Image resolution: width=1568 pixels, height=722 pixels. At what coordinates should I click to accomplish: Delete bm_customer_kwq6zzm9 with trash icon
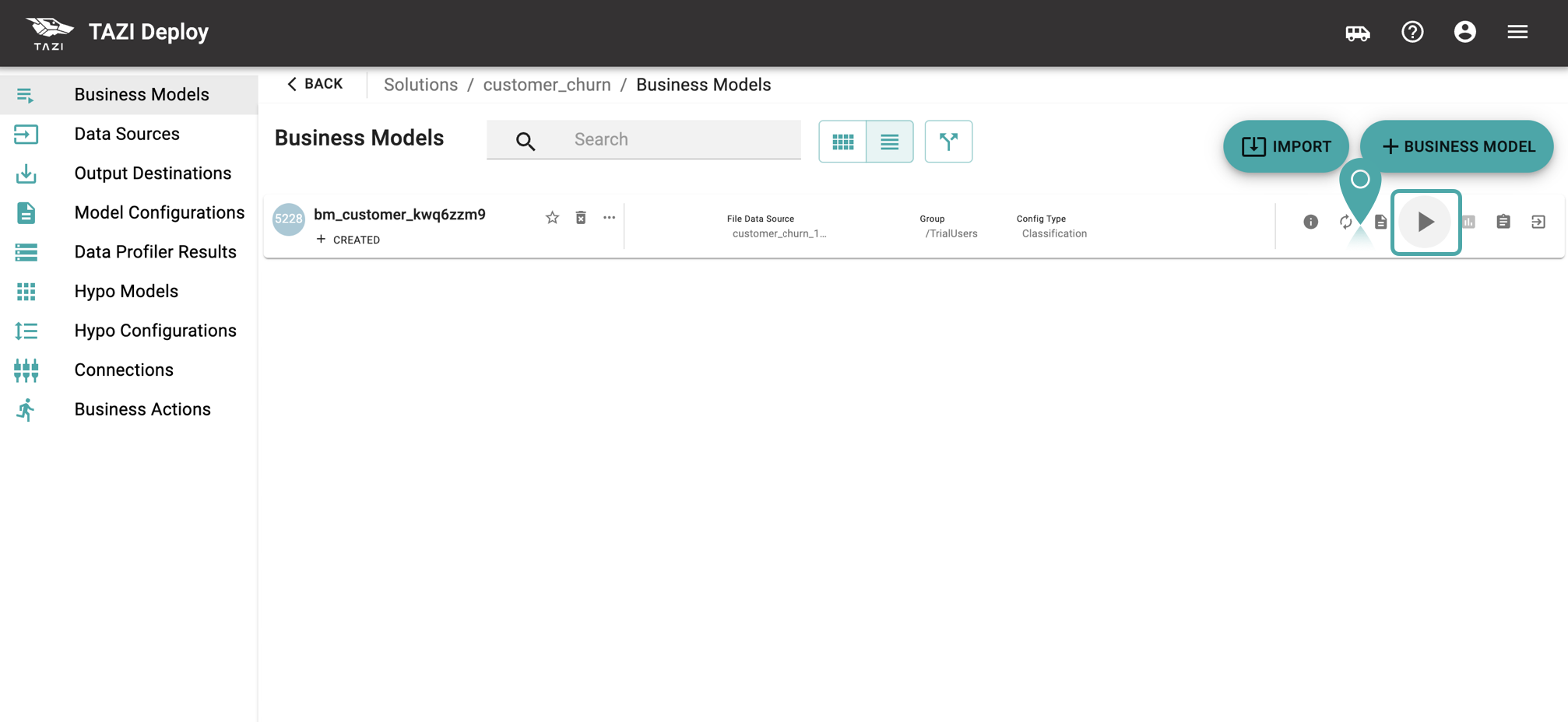pyautogui.click(x=581, y=218)
